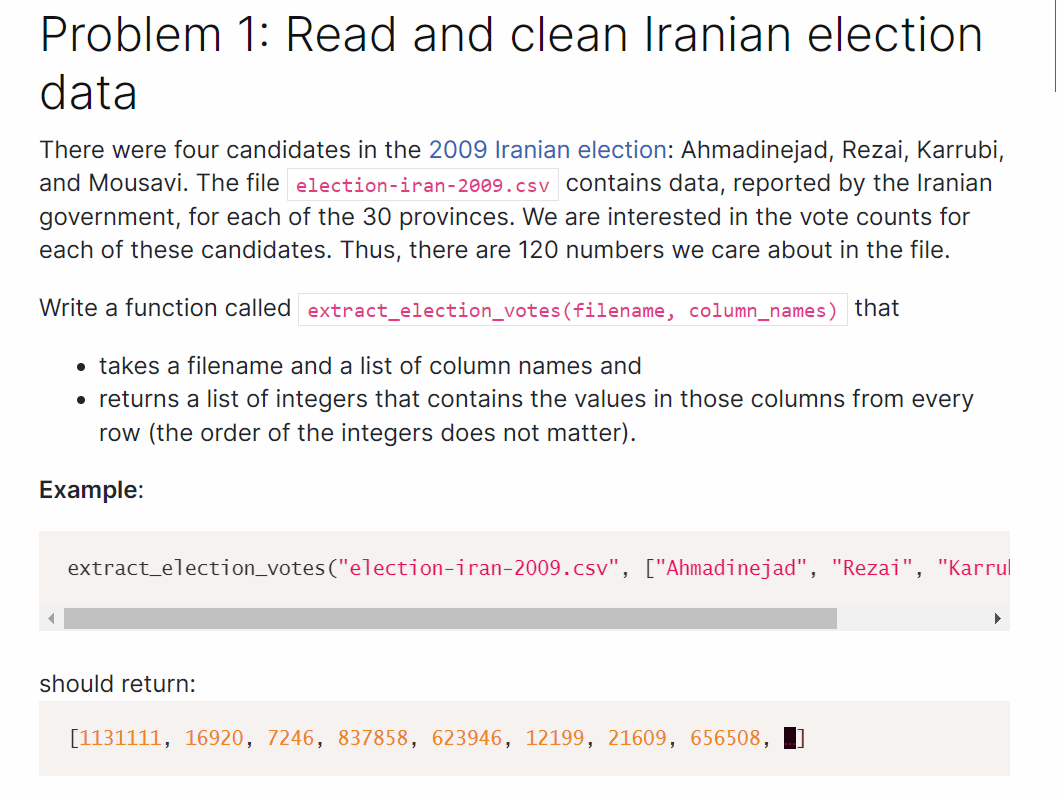
Task: Click the Problem 1 heading text
Action: (510, 63)
